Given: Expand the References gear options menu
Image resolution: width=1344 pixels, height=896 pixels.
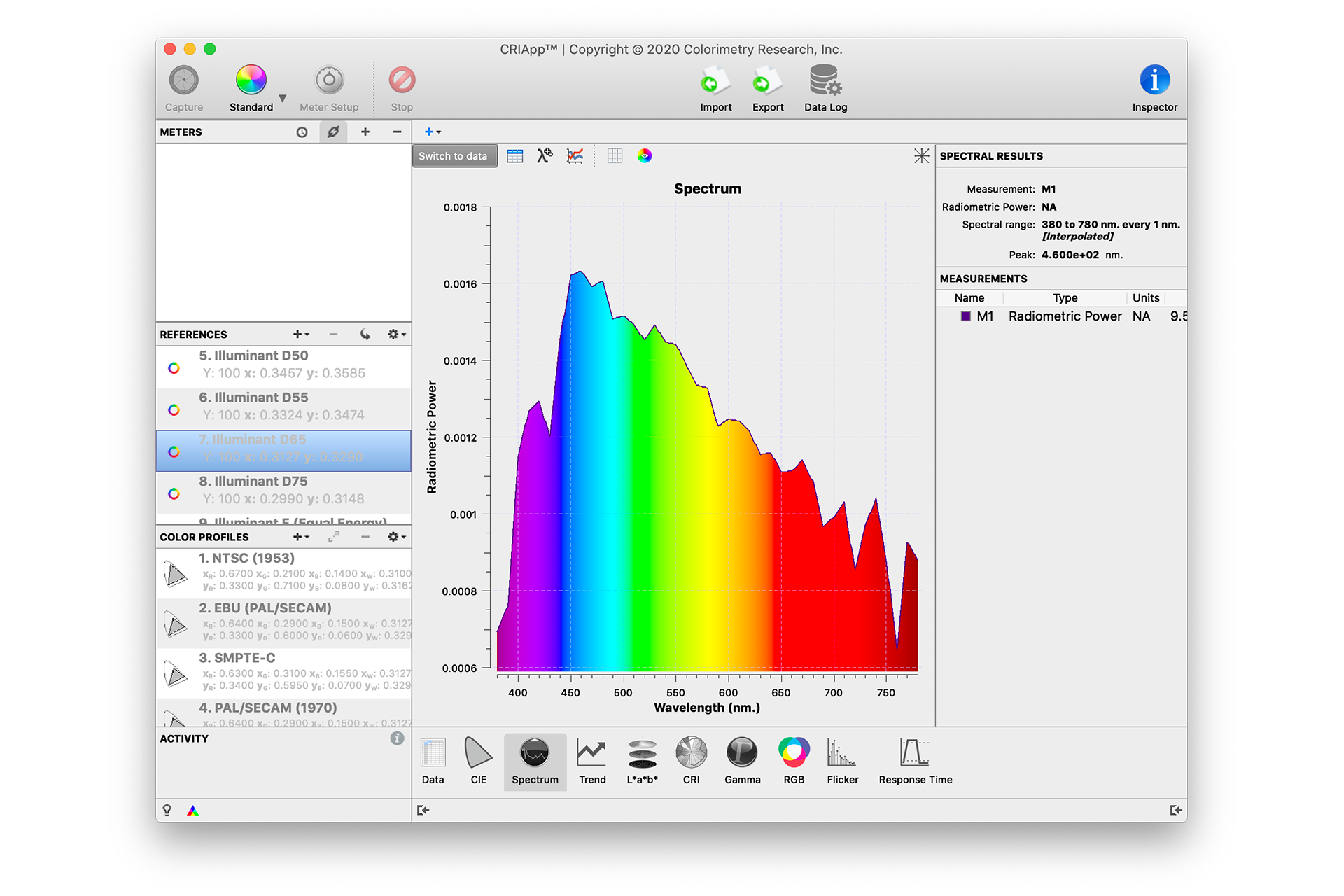Looking at the screenshot, I should pos(396,335).
